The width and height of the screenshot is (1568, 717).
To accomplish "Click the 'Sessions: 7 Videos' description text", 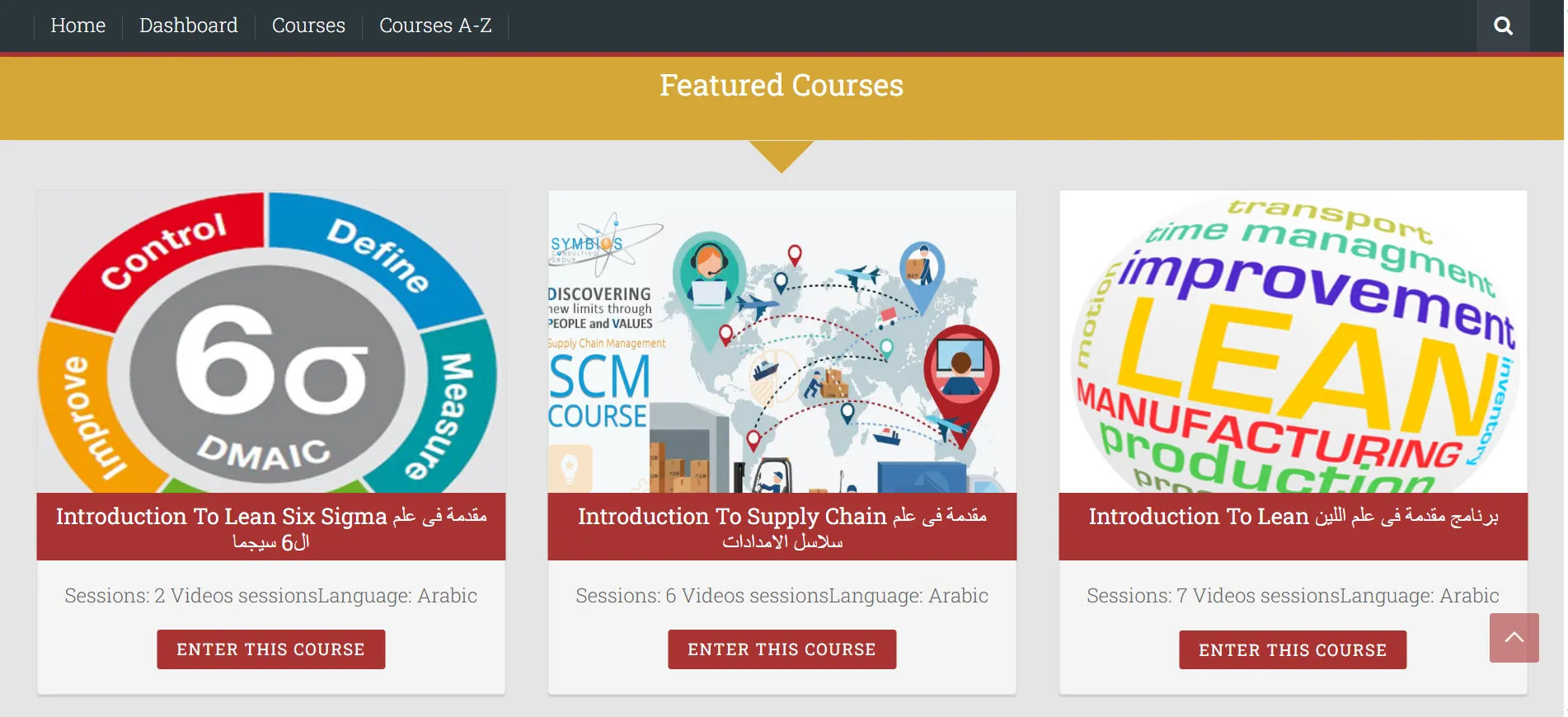I will (x=1293, y=596).
